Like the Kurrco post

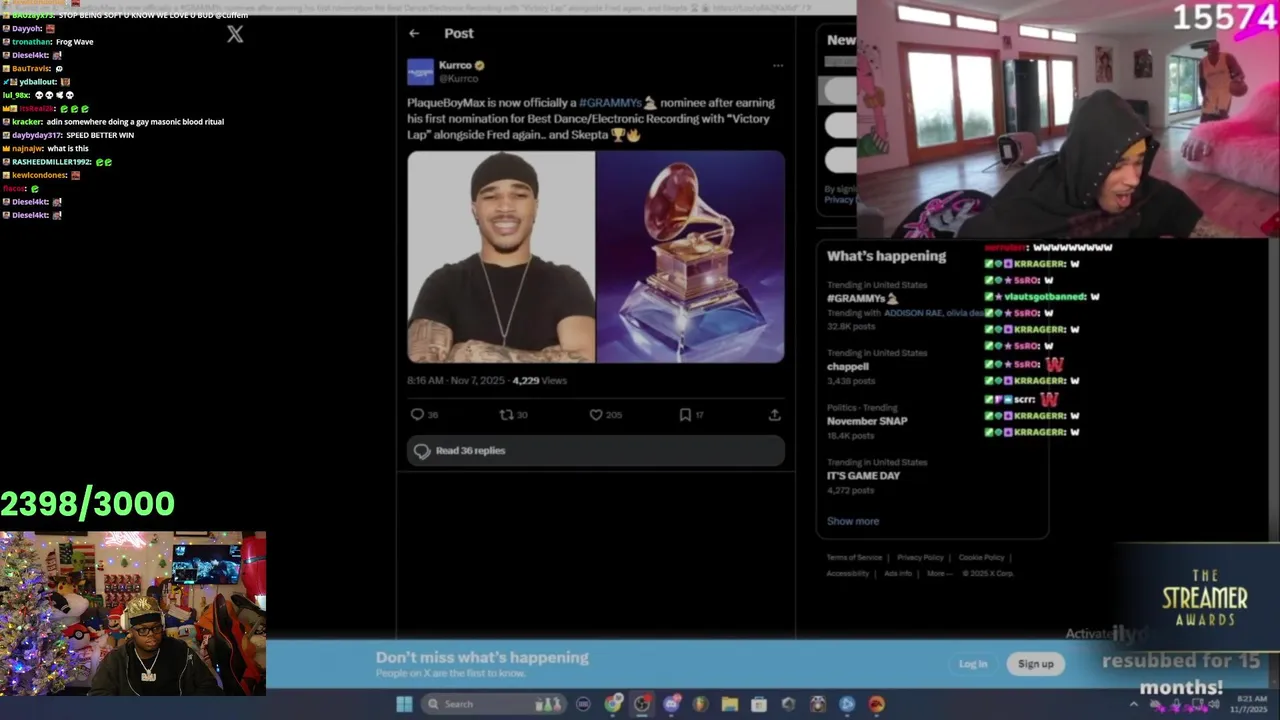tap(596, 414)
